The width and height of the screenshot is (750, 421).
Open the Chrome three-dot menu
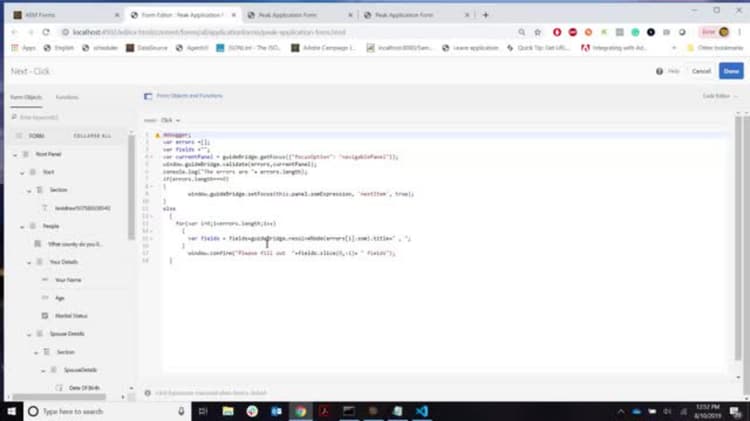point(739,32)
